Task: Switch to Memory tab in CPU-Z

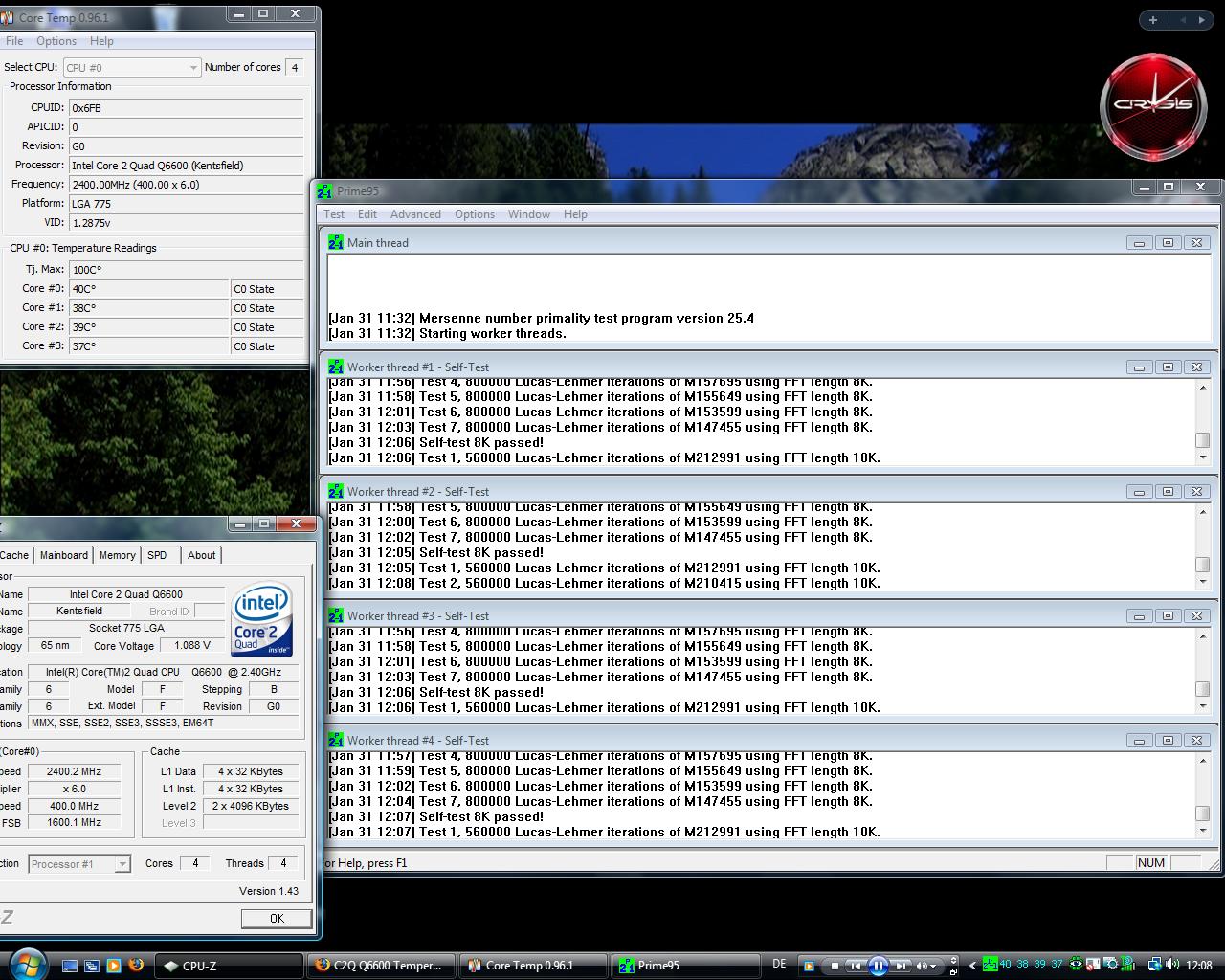Action: (117, 555)
